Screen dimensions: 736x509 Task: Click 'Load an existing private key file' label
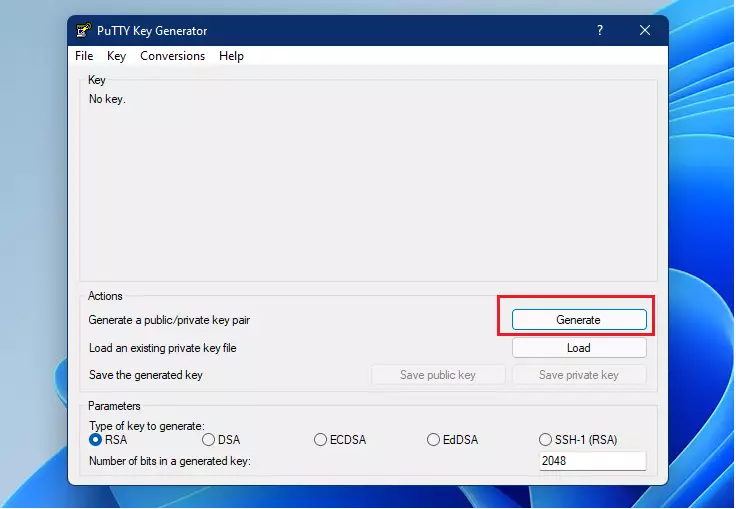[x=162, y=348]
